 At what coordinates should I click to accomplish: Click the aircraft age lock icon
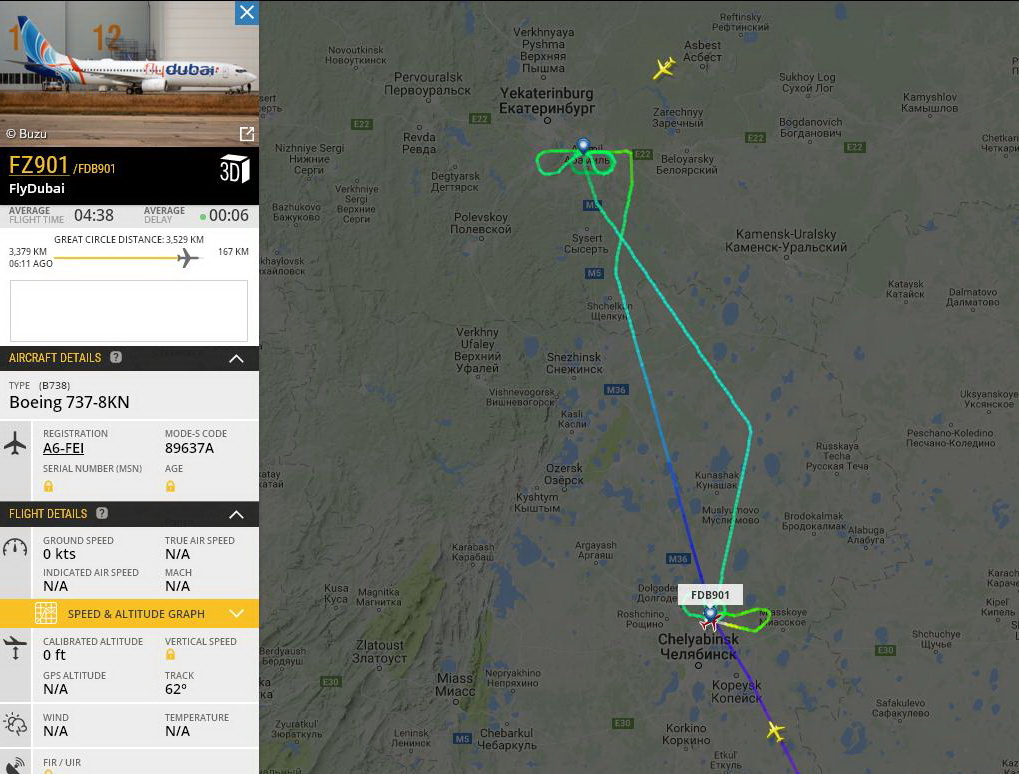click(170, 486)
